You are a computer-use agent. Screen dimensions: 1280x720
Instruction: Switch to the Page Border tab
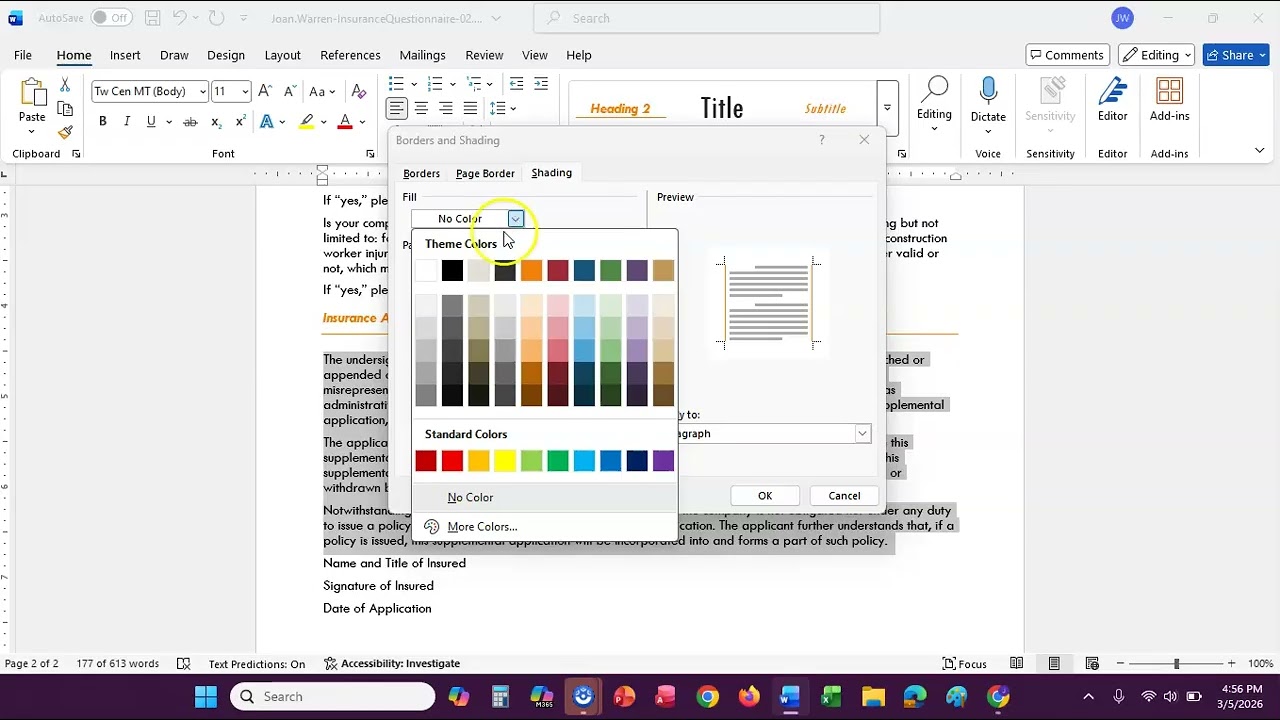point(485,173)
